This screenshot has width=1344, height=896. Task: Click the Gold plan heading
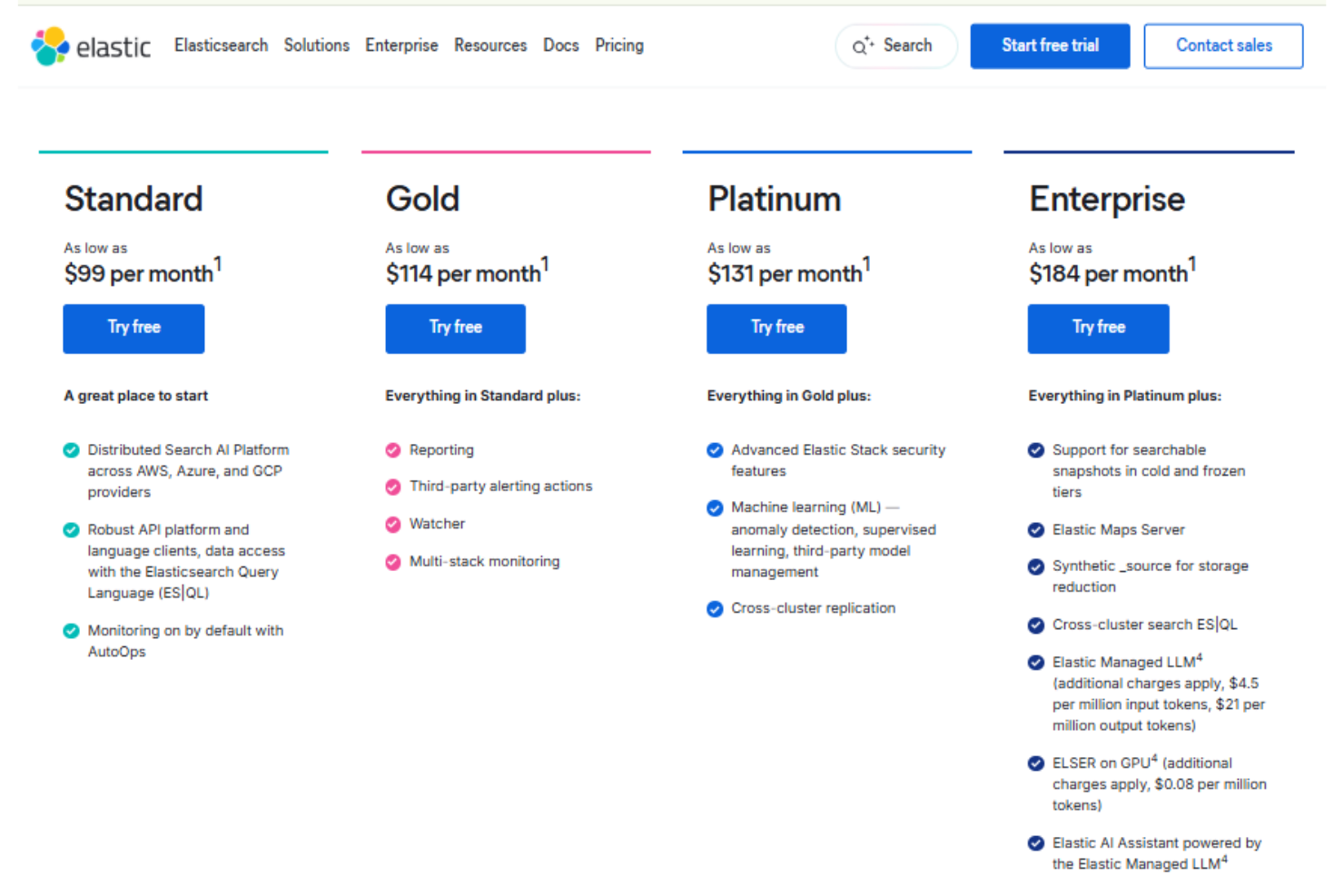click(422, 199)
